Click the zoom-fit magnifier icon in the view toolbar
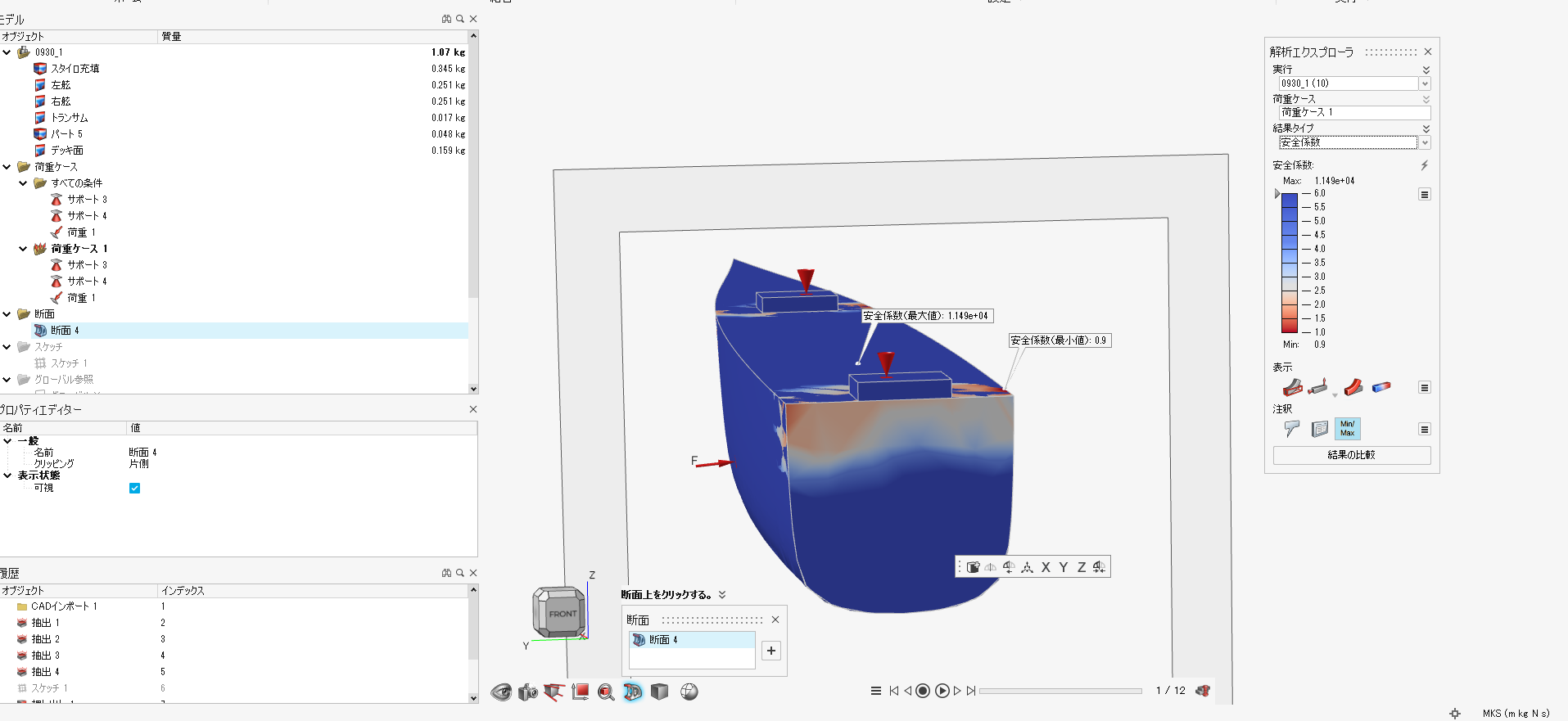 (x=606, y=692)
